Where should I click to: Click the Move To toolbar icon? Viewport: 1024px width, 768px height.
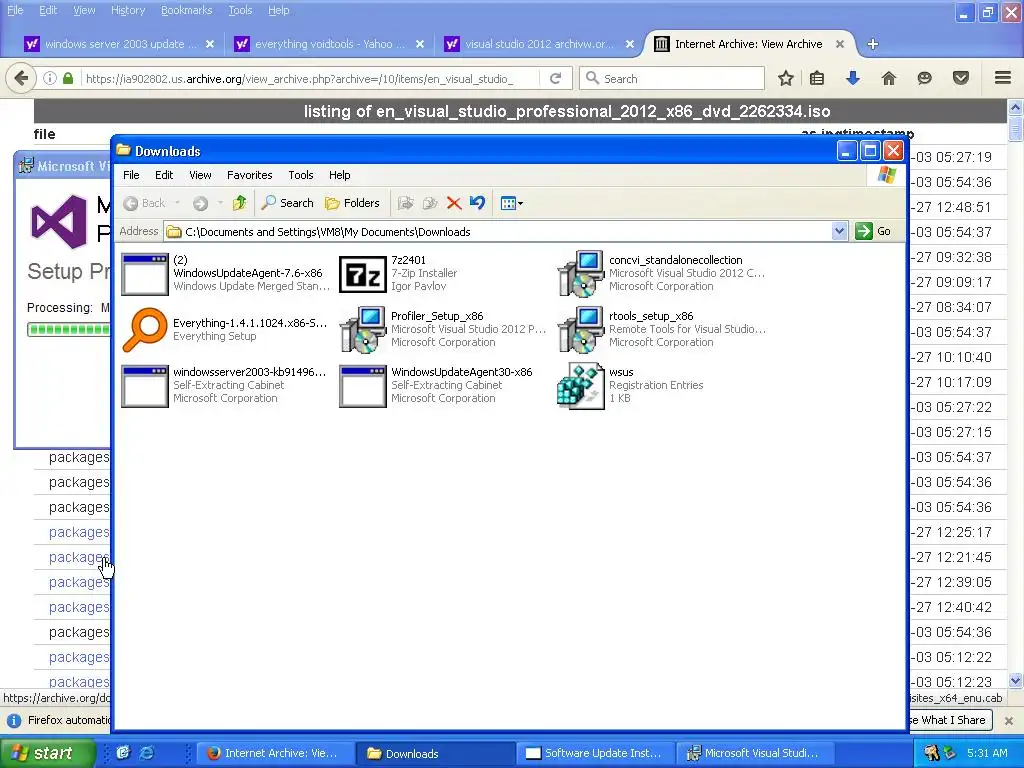tap(405, 203)
